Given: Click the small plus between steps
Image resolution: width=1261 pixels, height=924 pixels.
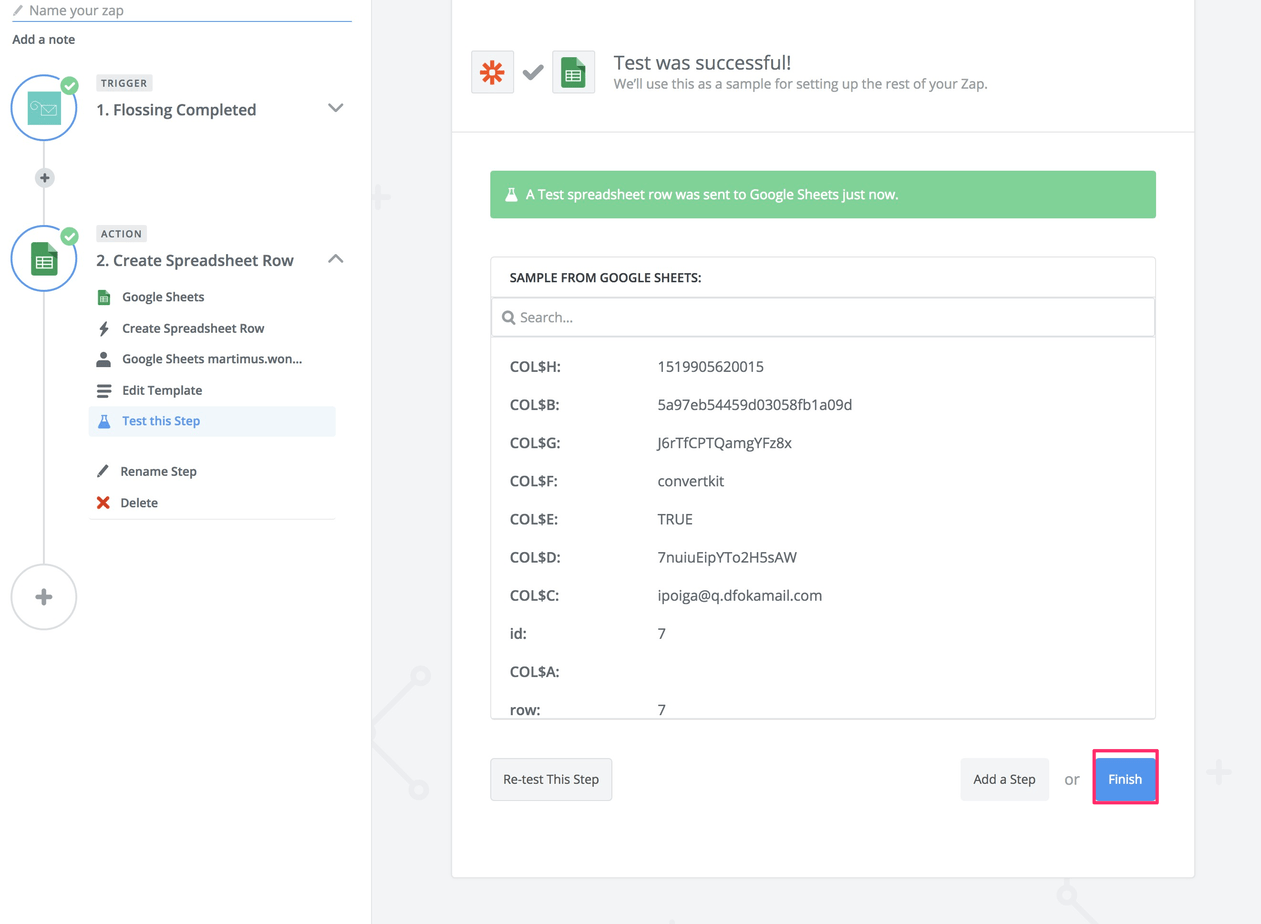Looking at the screenshot, I should click(44, 178).
